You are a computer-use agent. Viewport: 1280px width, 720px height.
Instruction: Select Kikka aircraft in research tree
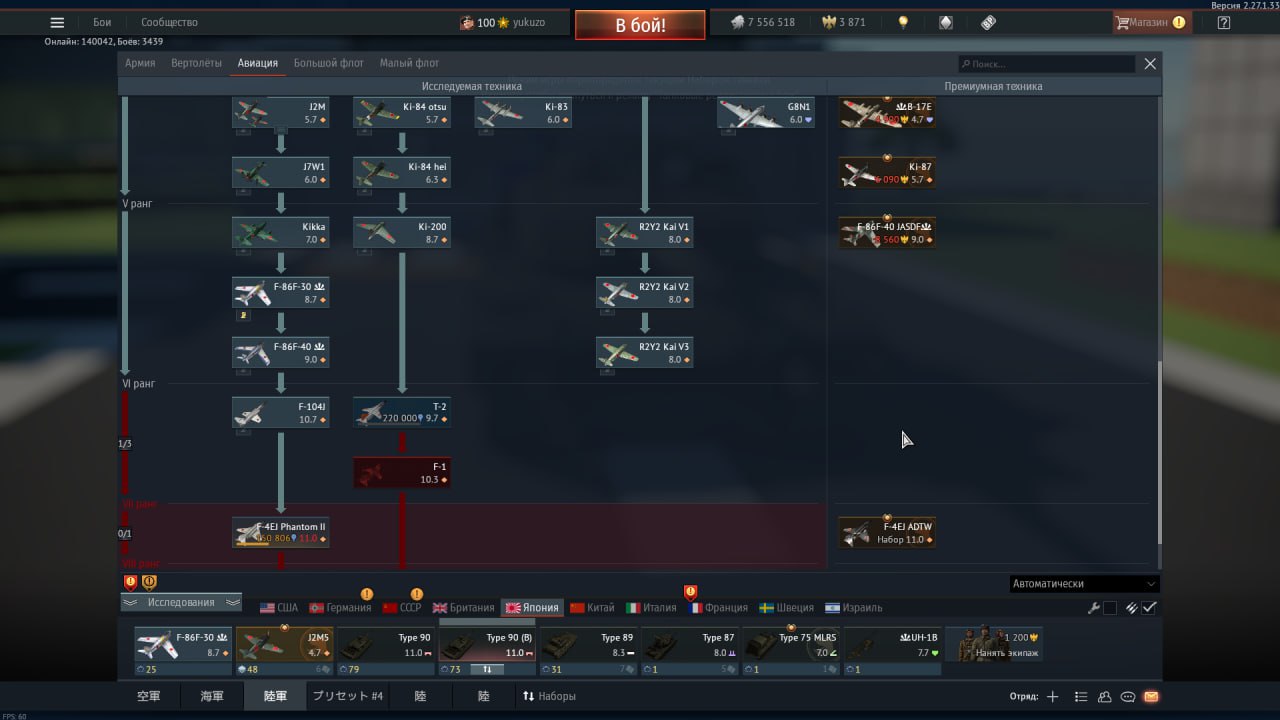(x=281, y=233)
